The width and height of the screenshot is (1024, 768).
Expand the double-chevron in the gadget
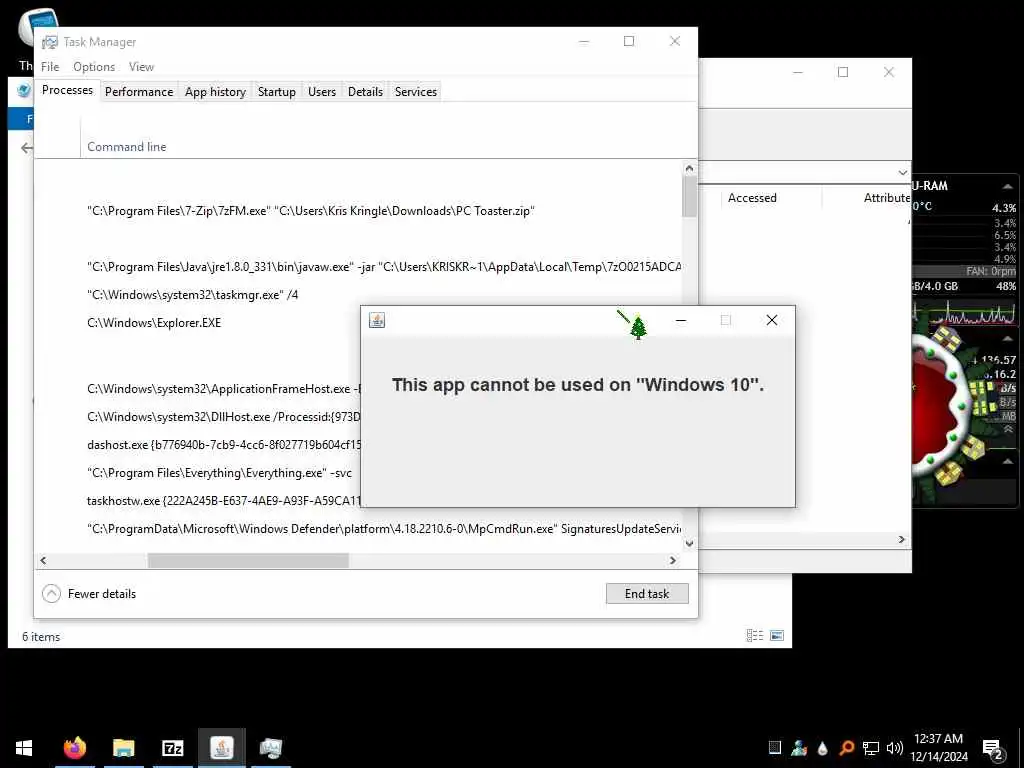pyautogui.click(x=1008, y=429)
